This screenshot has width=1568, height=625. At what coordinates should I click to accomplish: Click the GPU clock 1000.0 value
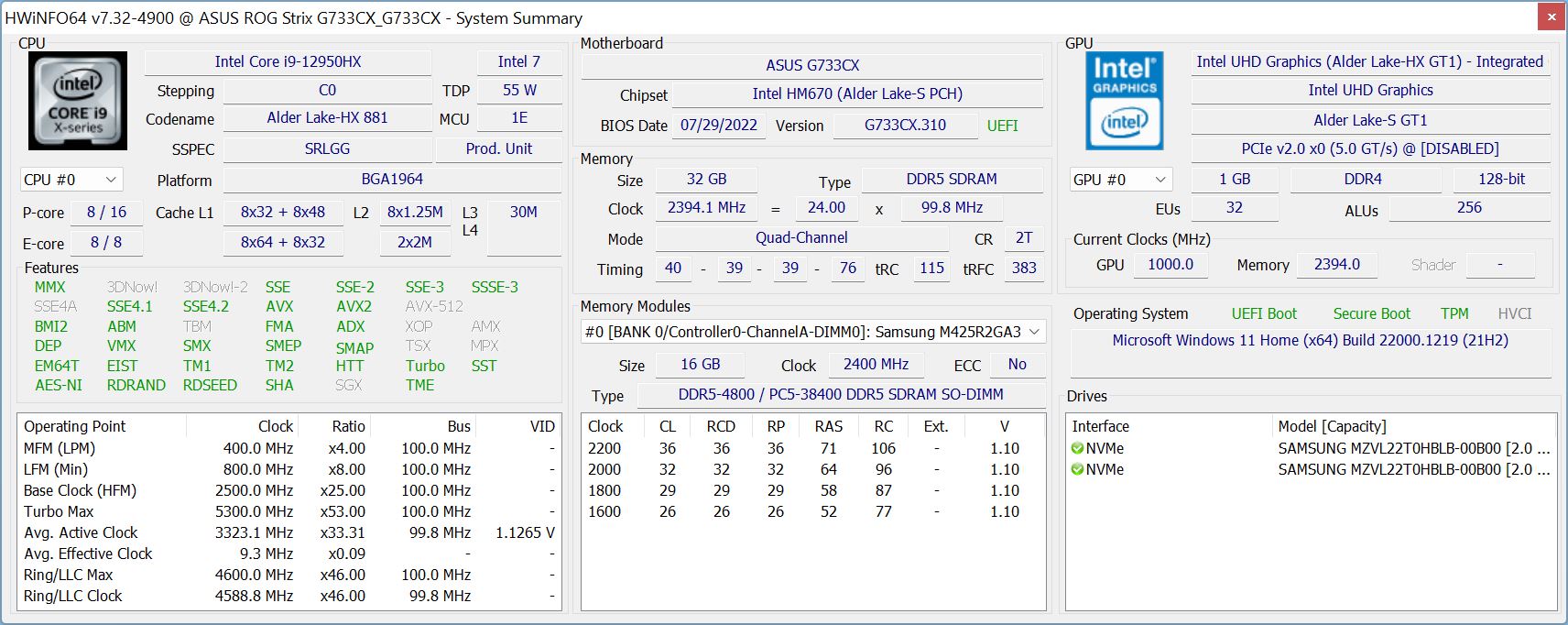click(1171, 265)
